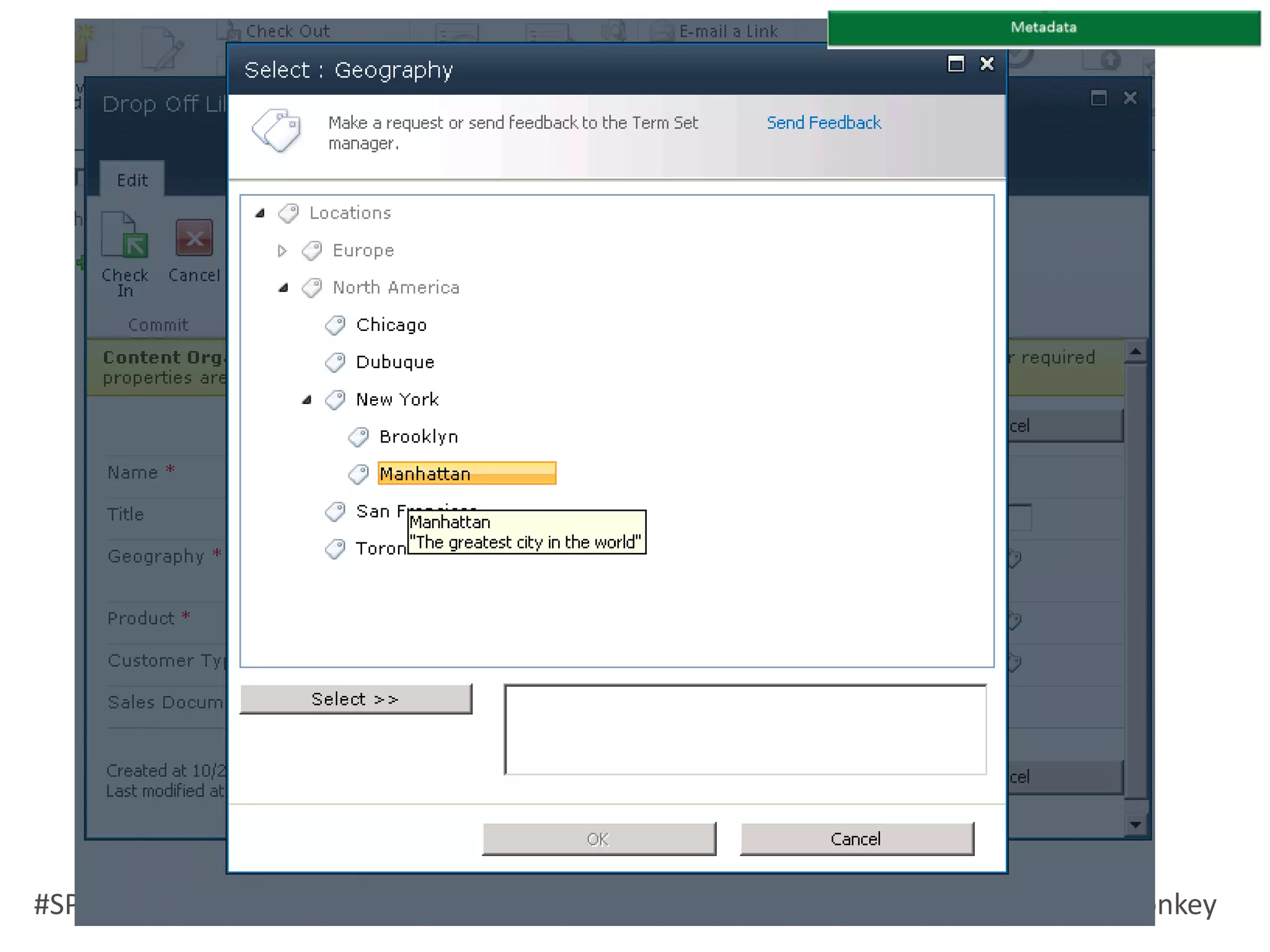Click the tag icon beside Dubuque
Image resolution: width=1270 pixels, height=952 pixels.
pyautogui.click(x=335, y=362)
